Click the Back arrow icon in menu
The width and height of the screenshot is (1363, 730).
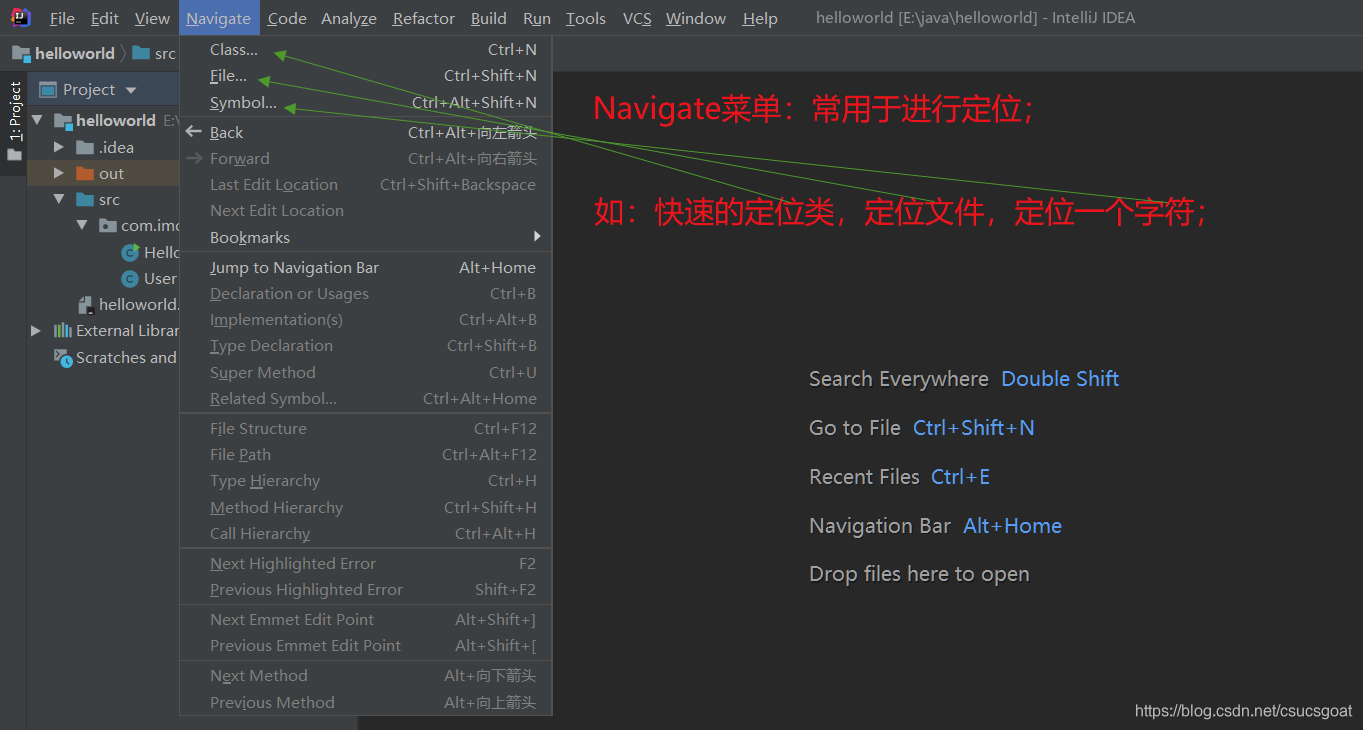(x=194, y=132)
